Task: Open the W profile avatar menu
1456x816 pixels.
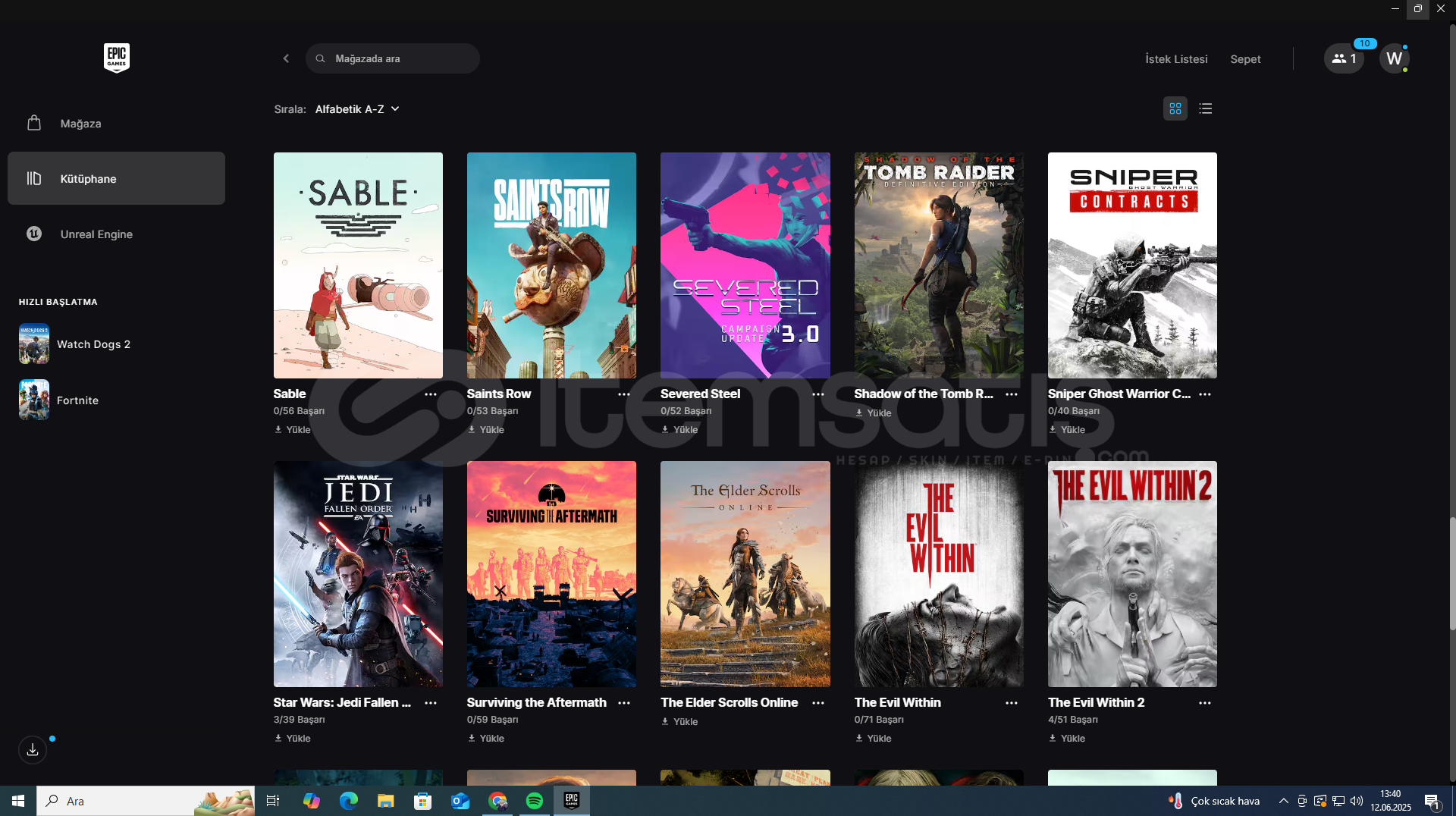Action: 1394,58
